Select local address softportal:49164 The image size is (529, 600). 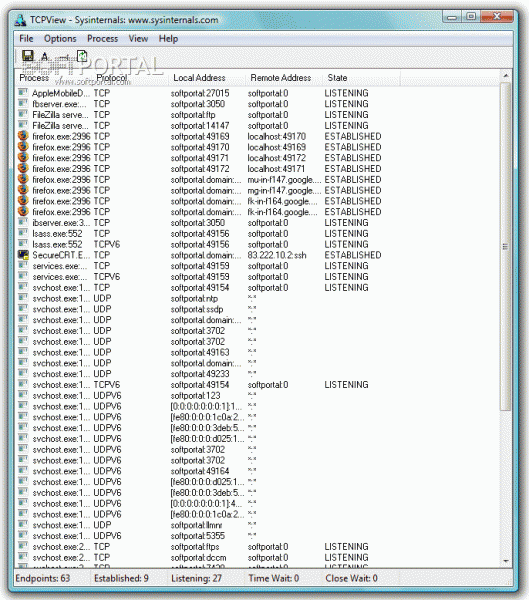coord(200,471)
